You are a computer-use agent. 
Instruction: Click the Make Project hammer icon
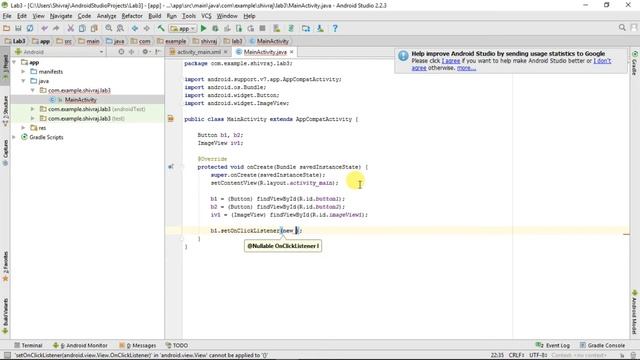161,28
